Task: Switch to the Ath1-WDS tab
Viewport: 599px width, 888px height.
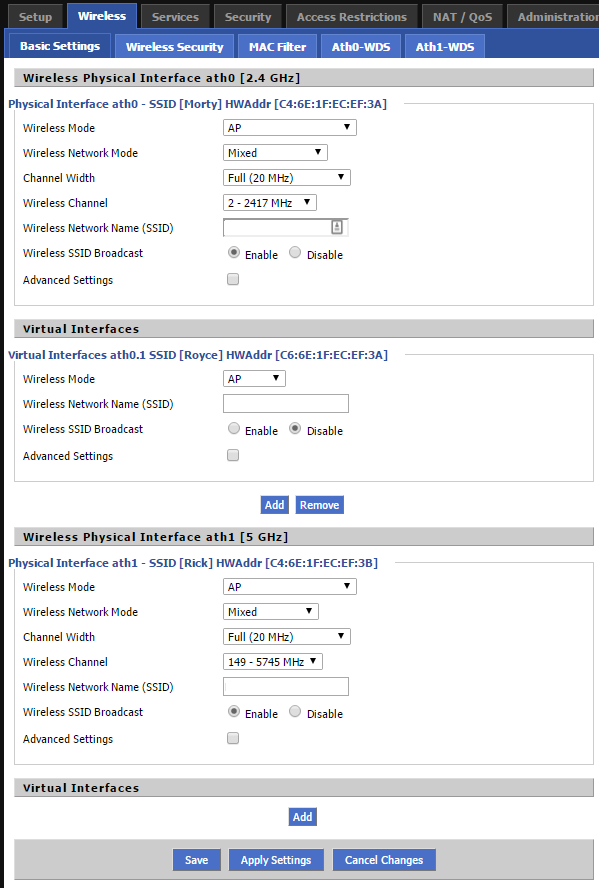Action: point(444,45)
